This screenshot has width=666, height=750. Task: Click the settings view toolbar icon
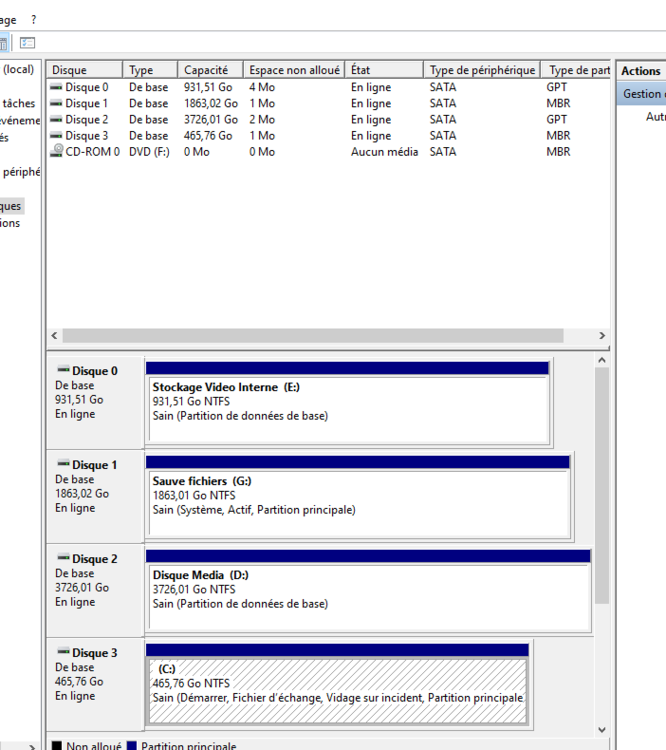(x=27, y=43)
